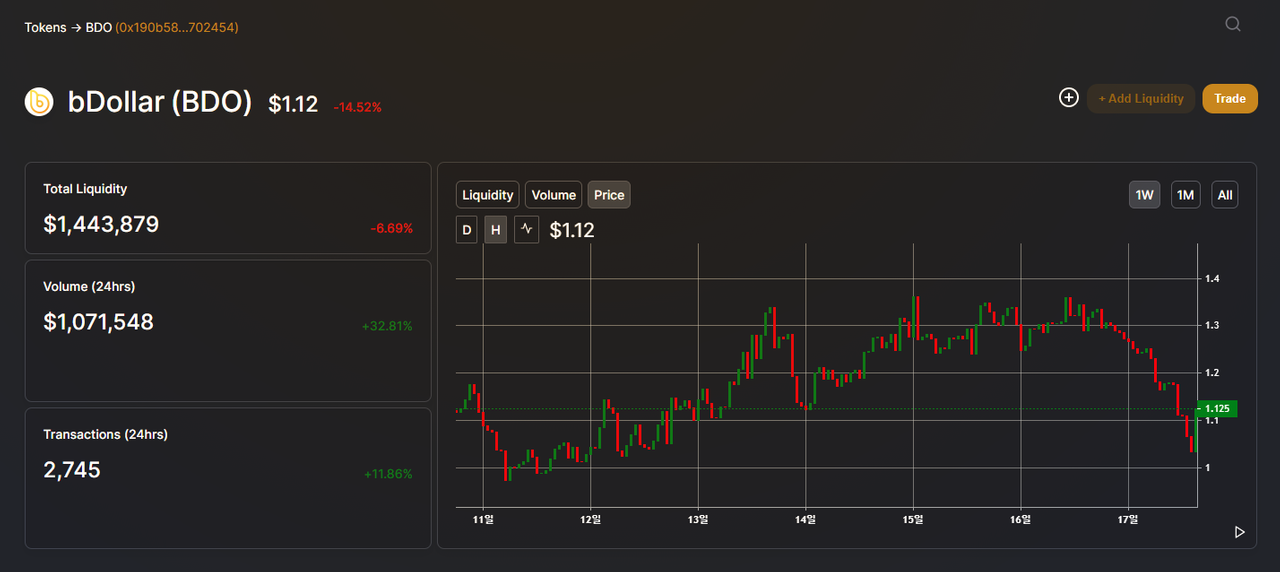Click the Transactions (24hrs) label

click(105, 435)
